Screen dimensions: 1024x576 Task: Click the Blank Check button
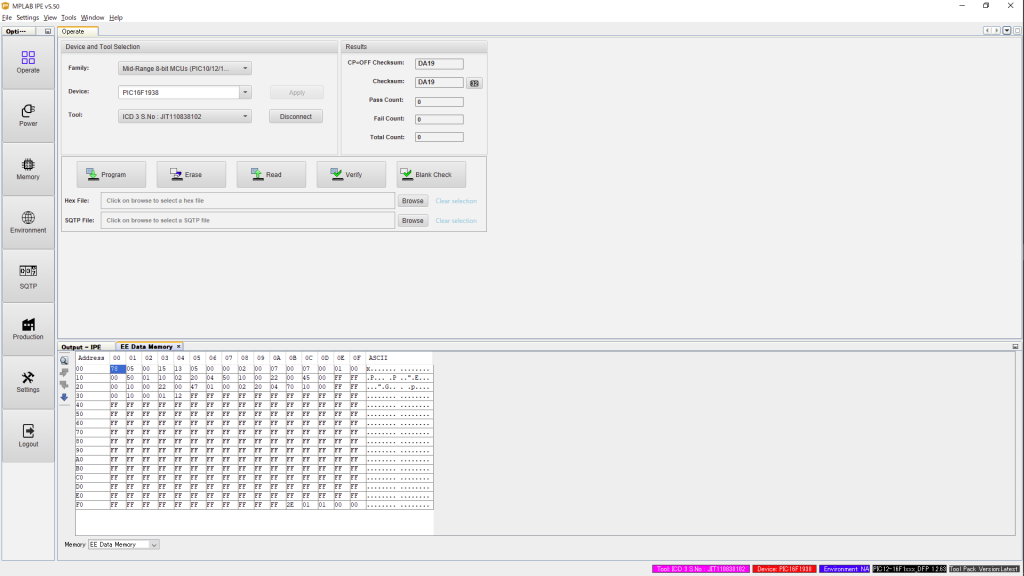431,174
